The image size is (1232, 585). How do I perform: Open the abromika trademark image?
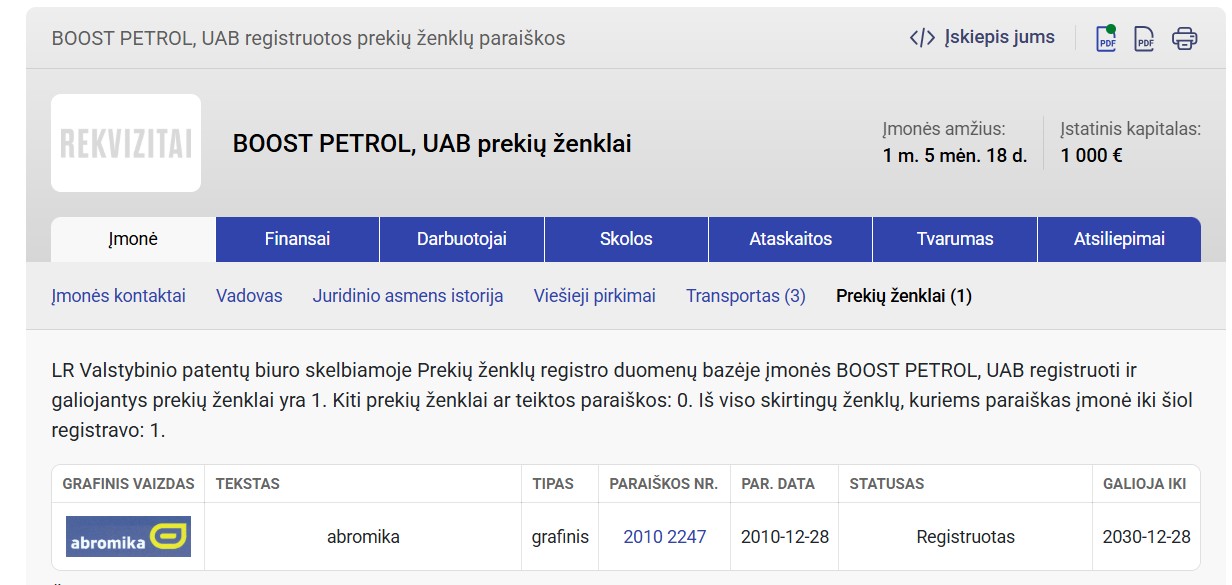tap(128, 537)
